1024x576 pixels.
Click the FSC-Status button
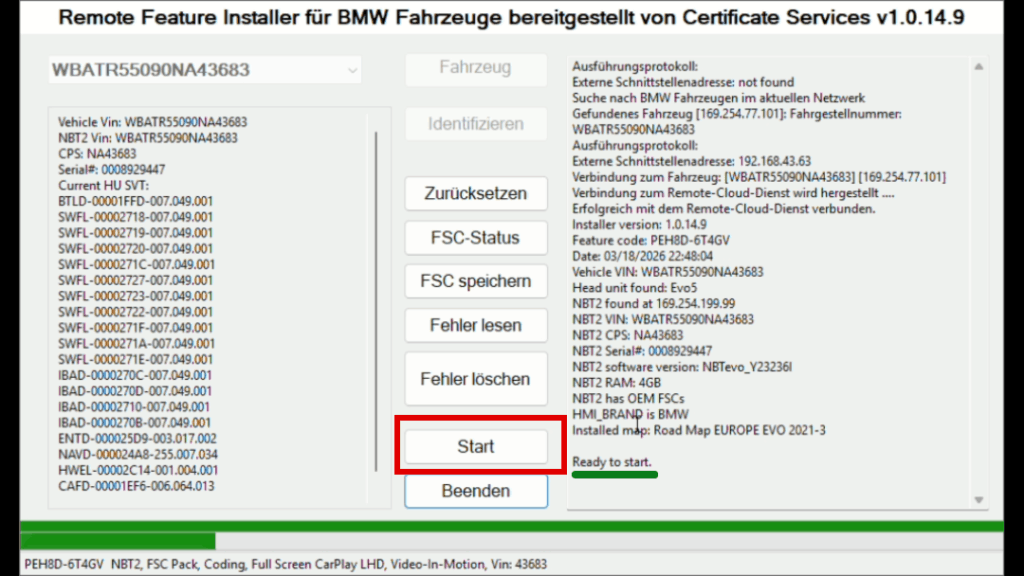[476, 238]
